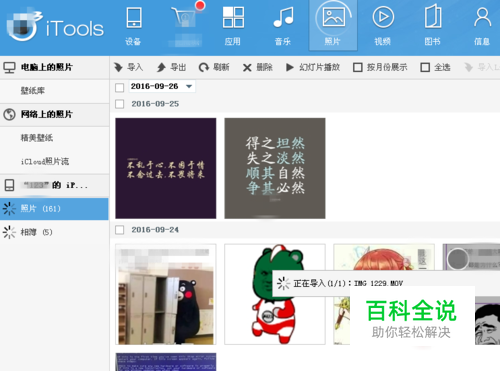Open the Kumamon bear locker photo thumbnail
The width and height of the screenshot is (500, 371).
click(x=166, y=294)
